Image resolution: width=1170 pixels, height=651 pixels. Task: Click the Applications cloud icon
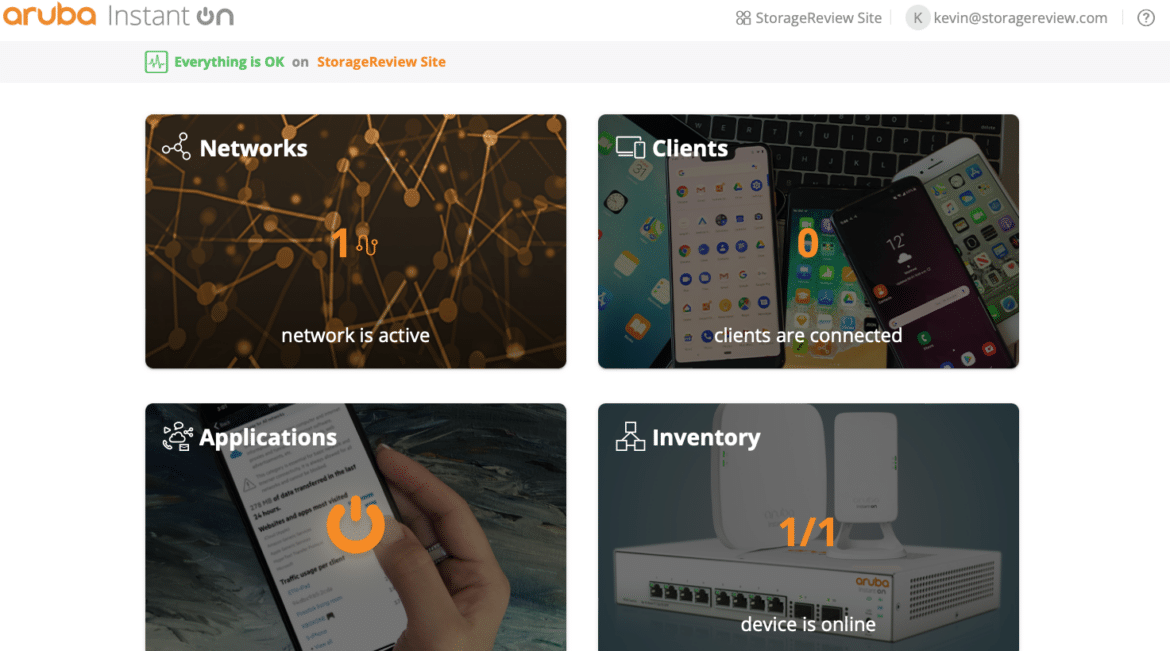tap(178, 437)
